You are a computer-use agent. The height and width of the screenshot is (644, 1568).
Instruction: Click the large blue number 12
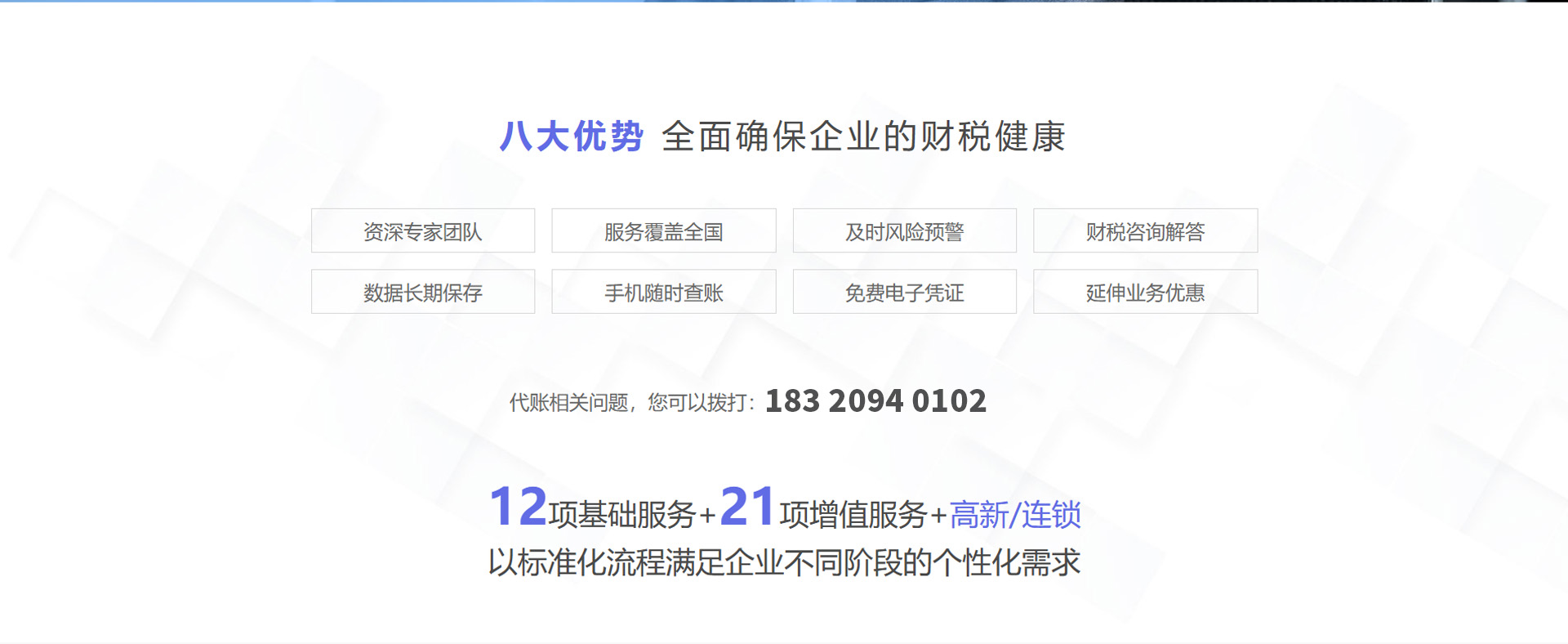click(518, 507)
